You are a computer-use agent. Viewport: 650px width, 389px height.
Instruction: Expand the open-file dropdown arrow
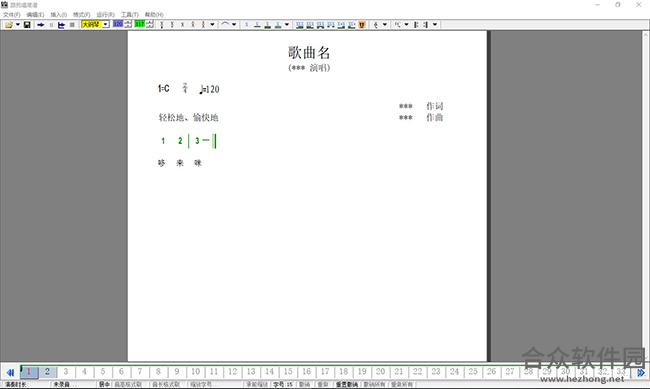coord(18,25)
